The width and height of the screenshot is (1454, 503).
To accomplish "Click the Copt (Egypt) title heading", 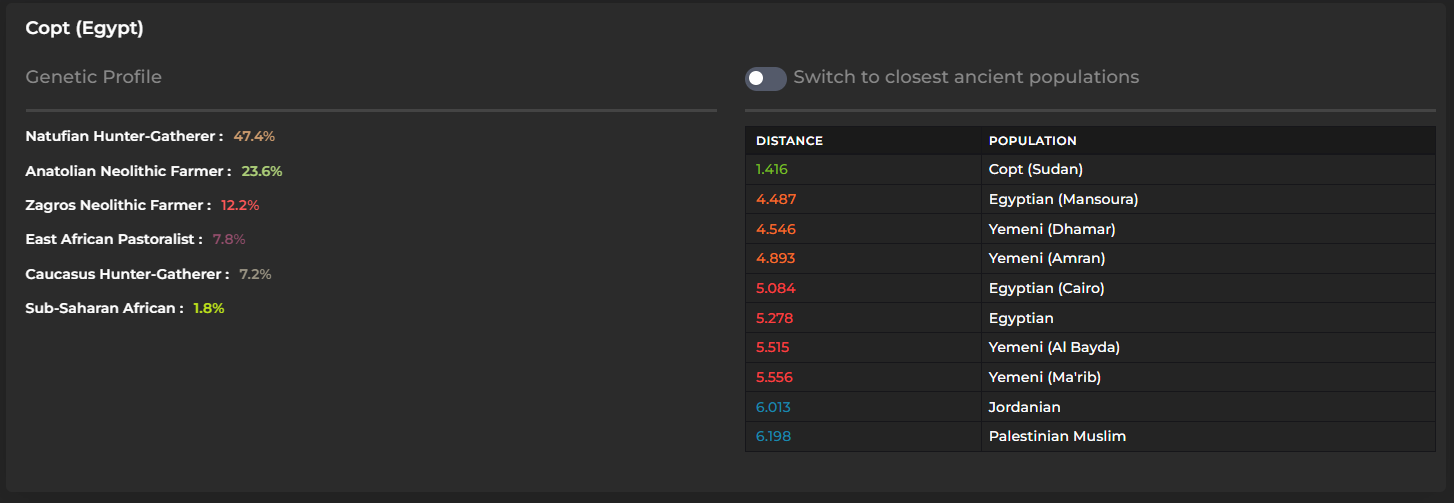I will (x=85, y=28).
